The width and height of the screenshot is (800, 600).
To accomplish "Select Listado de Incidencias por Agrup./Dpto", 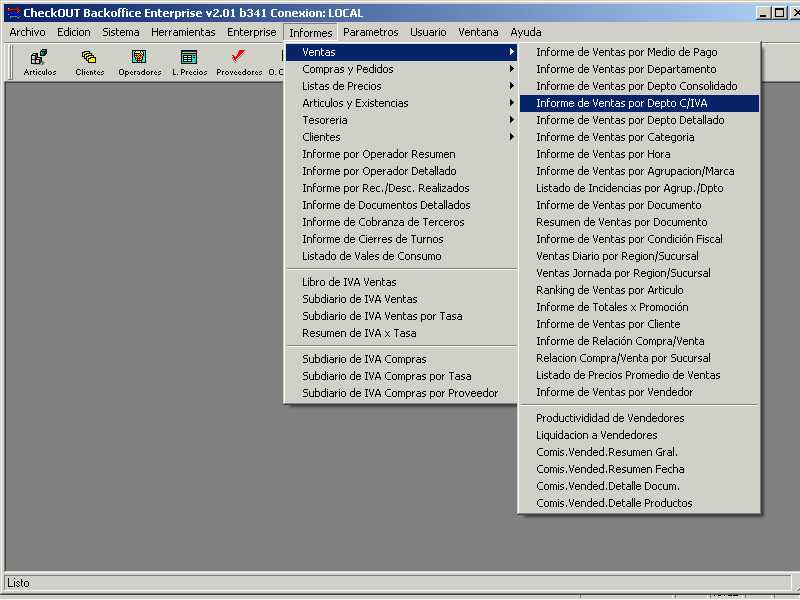I will [639, 188].
